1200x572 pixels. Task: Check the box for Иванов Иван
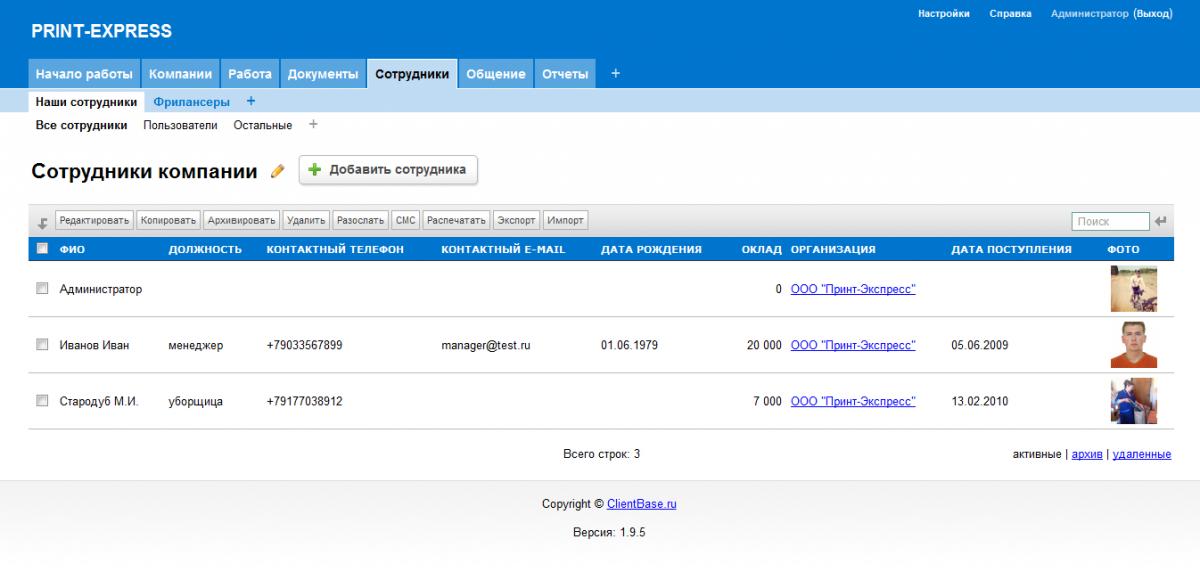(x=42, y=345)
